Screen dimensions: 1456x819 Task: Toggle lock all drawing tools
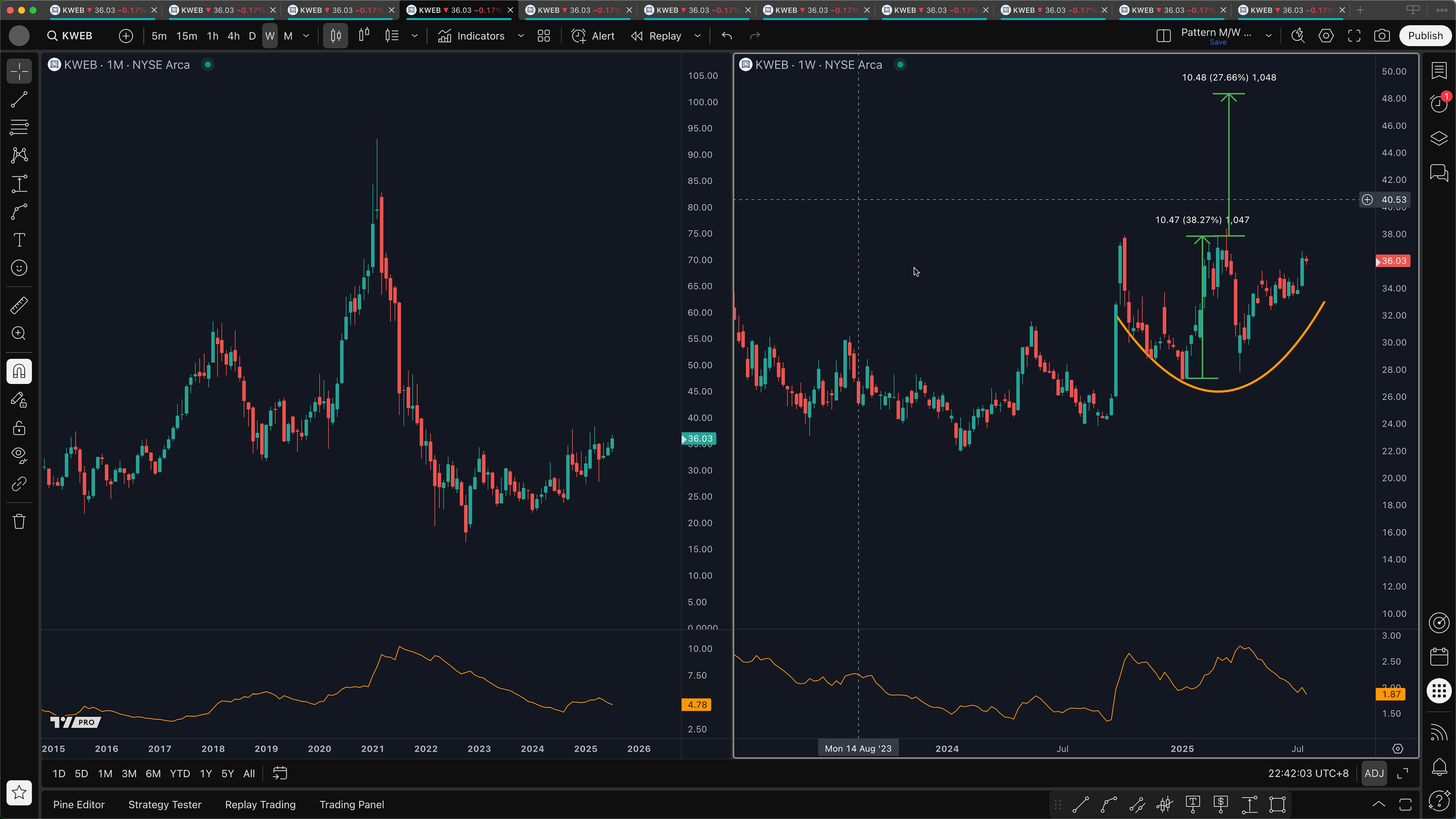(x=19, y=428)
